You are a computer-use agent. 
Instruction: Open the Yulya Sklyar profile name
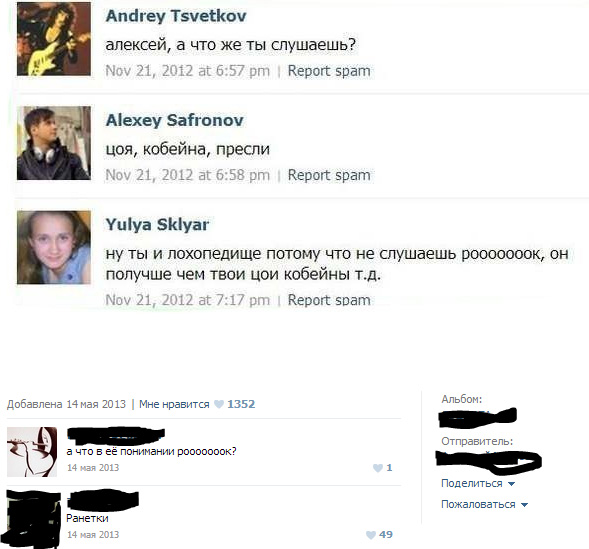coord(157,225)
